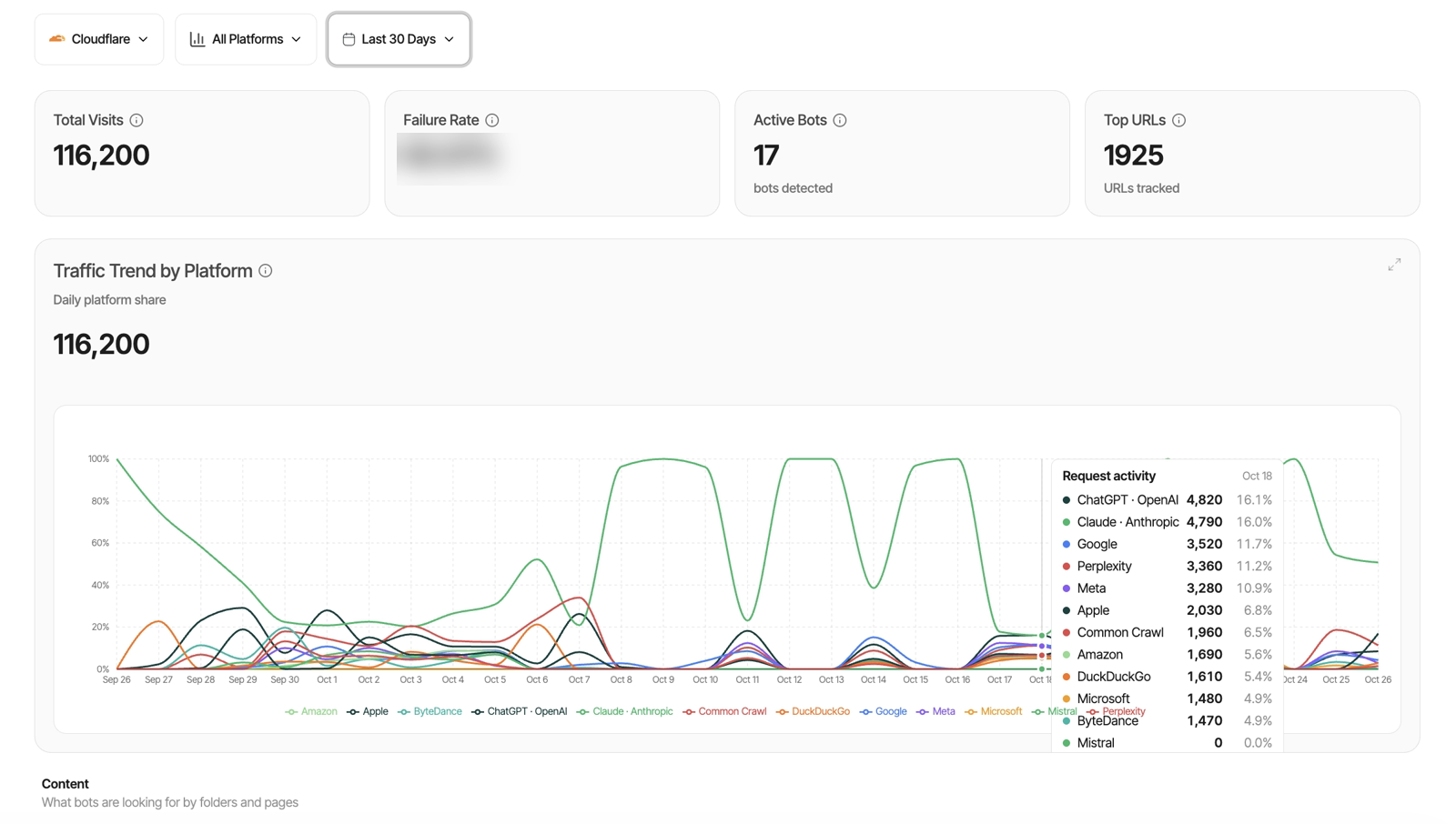Screen dimensions: 1456x824
Task: Click the Oct 9 label on the chart axis
Action: (x=662, y=679)
